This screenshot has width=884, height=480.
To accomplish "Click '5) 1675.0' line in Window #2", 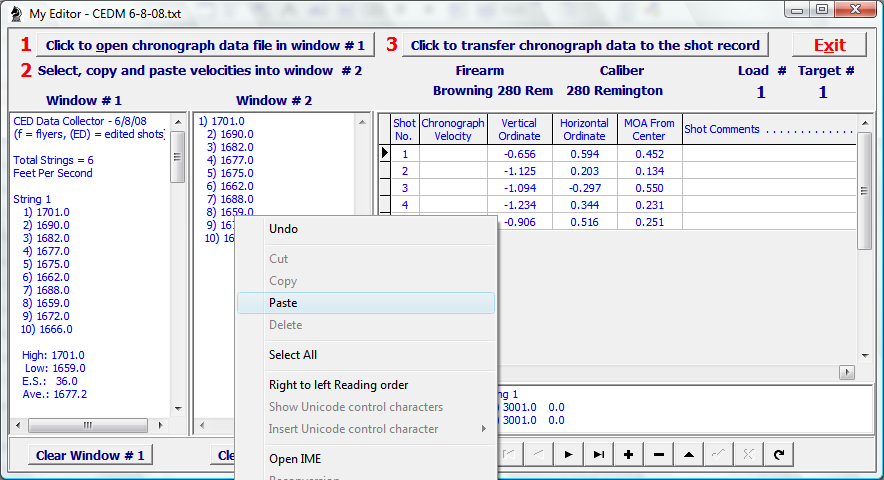I will [230, 173].
